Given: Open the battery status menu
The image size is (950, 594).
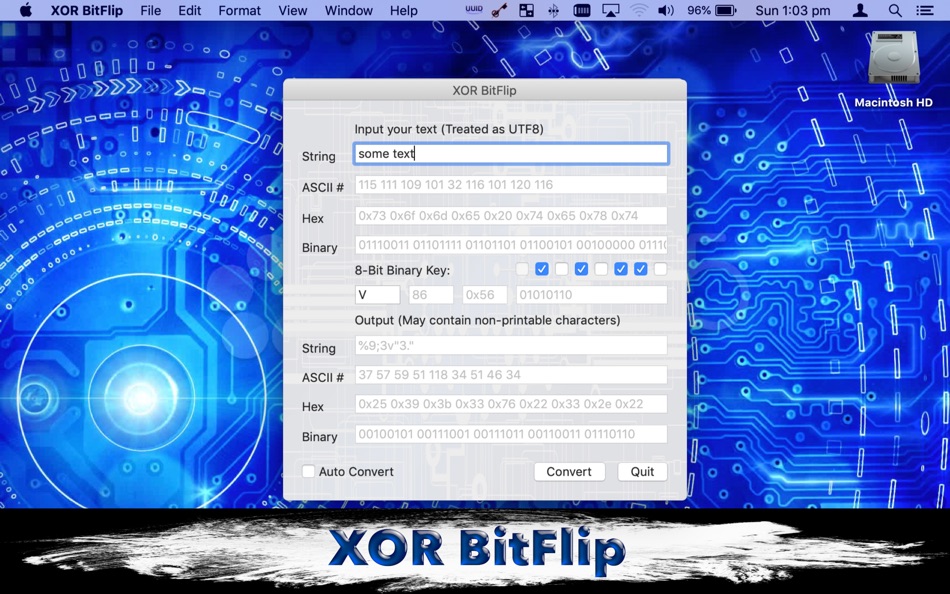Looking at the screenshot, I should 725,10.
